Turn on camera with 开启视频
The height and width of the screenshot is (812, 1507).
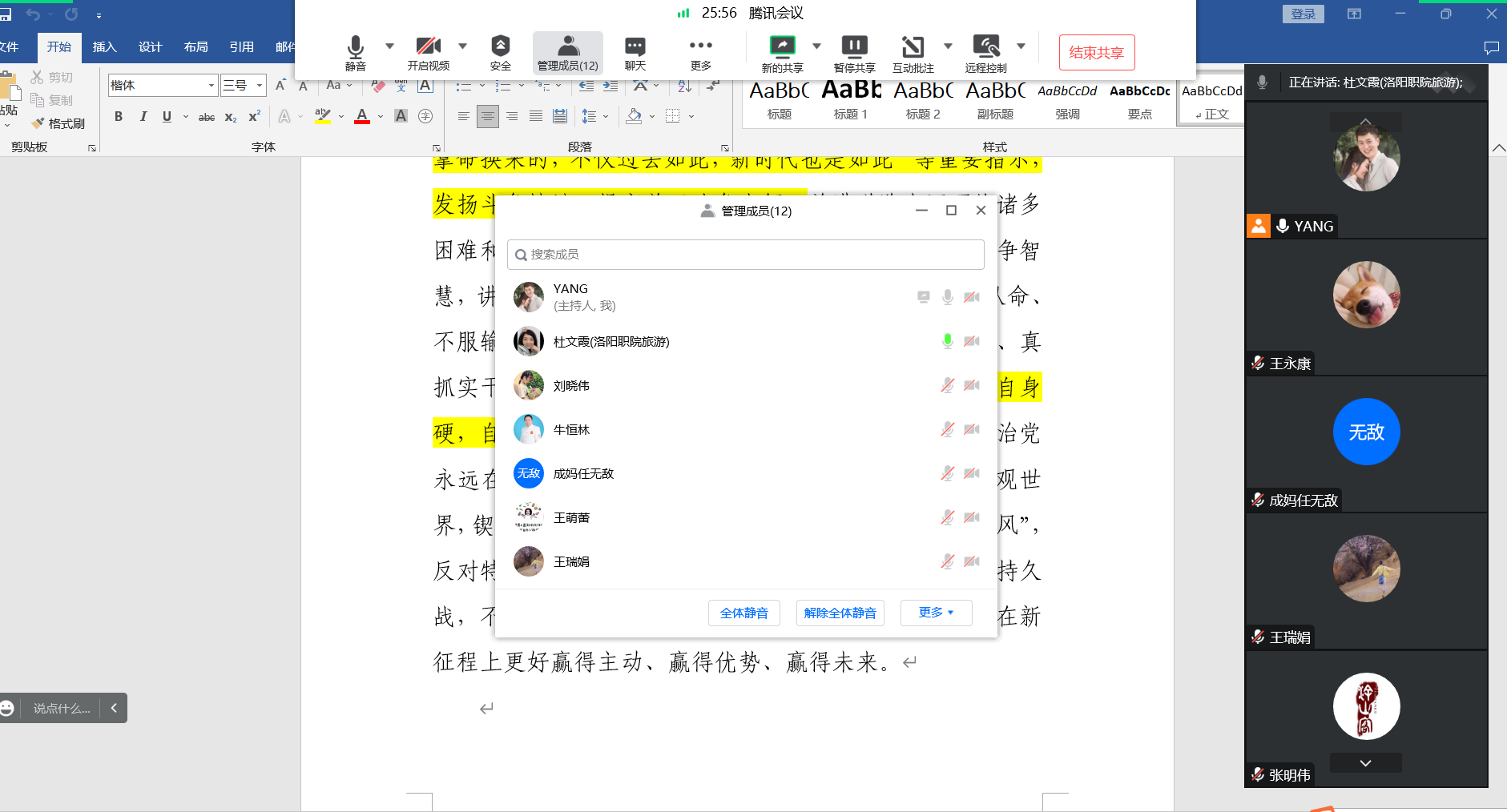[428, 46]
